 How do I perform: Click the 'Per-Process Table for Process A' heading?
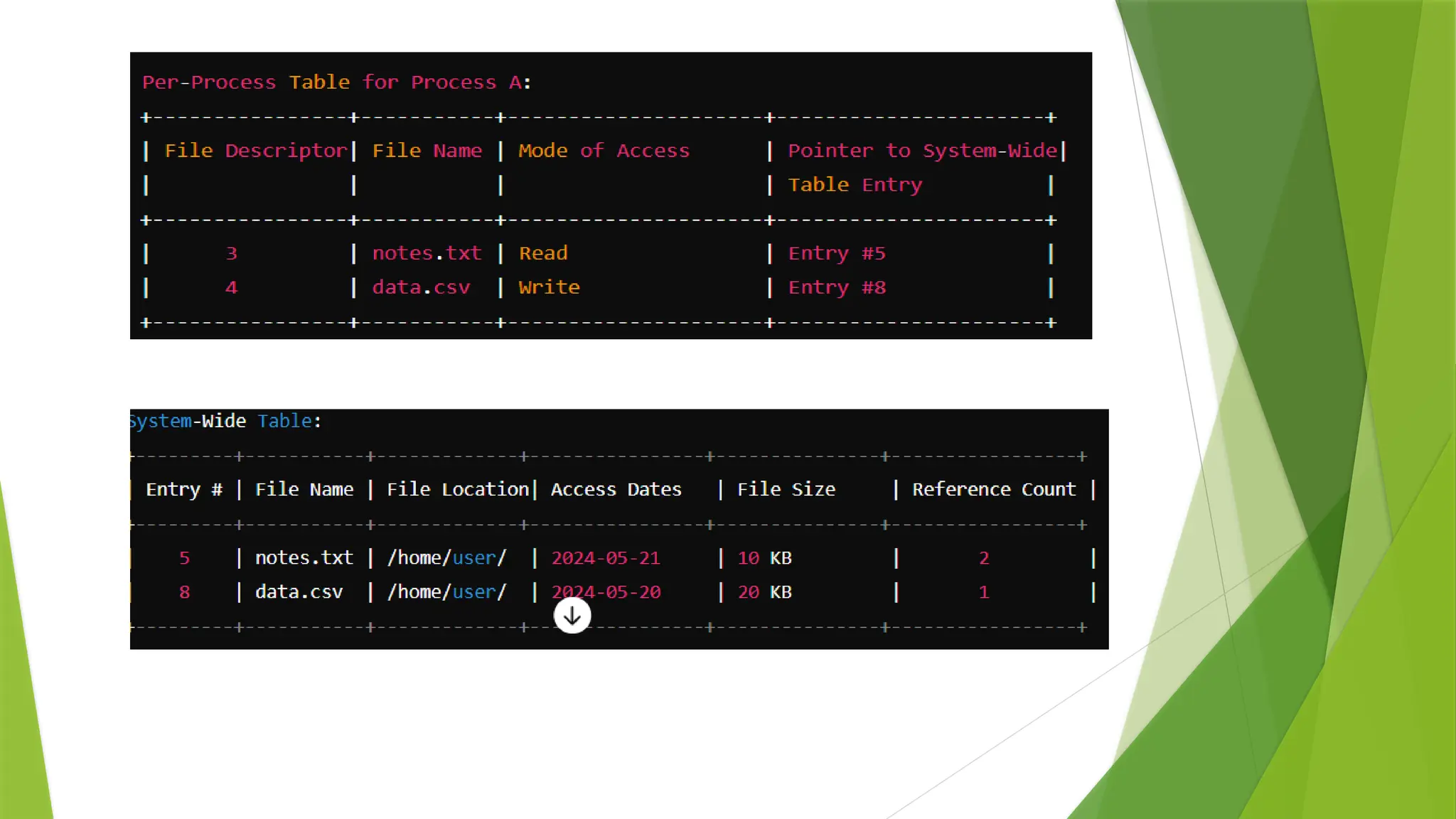click(x=336, y=82)
